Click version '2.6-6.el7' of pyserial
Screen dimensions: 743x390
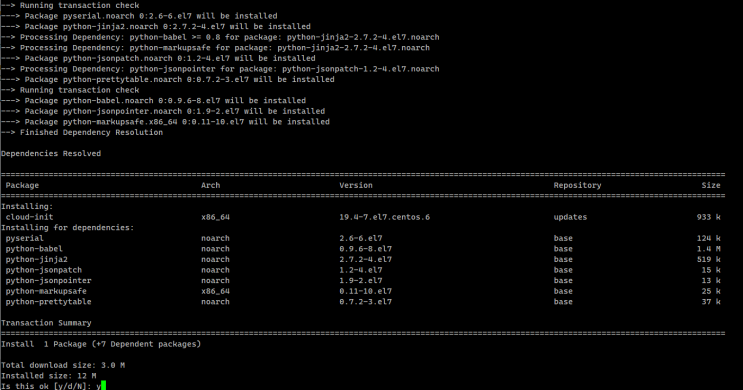pyautogui.click(x=361, y=238)
